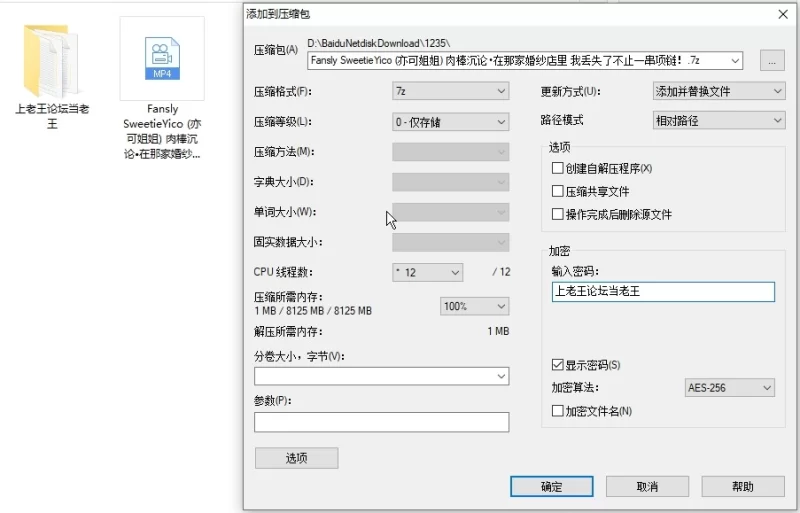The width and height of the screenshot is (800, 513).
Task: Uncheck the 显示密码 checkbox
Action: (558, 365)
